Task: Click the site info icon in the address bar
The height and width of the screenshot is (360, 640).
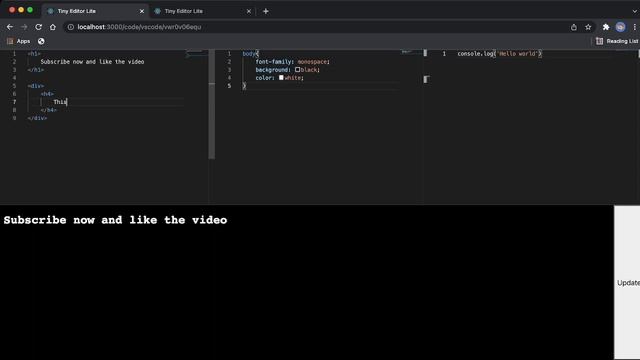Action: (x=71, y=27)
